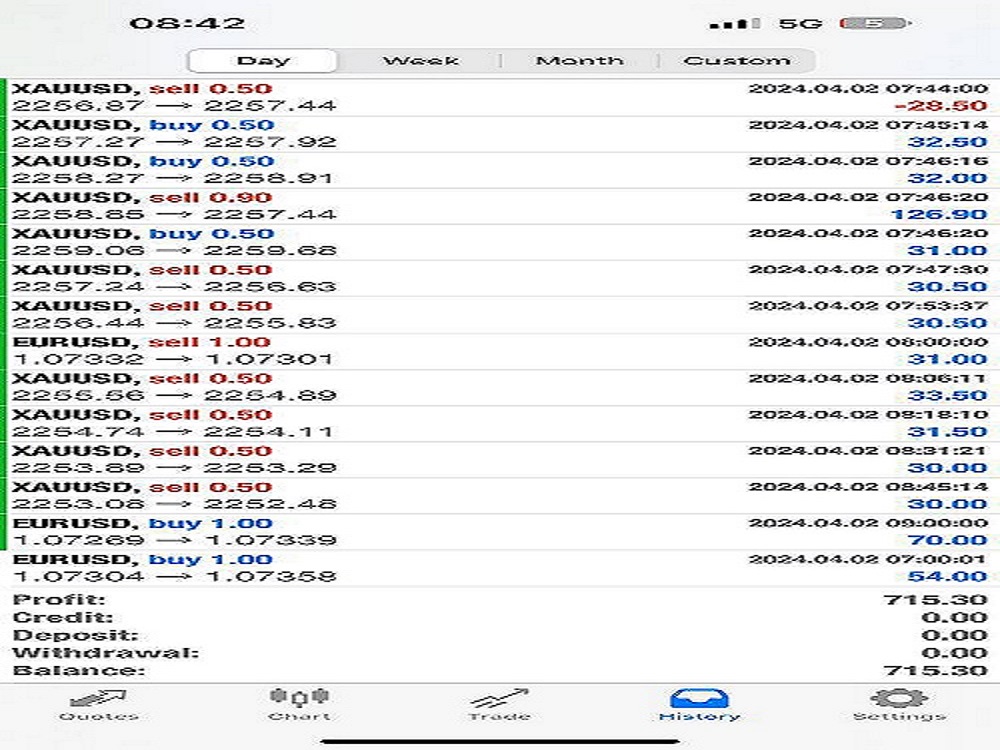Switch to the Week period tab

pyautogui.click(x=420, y=61)
